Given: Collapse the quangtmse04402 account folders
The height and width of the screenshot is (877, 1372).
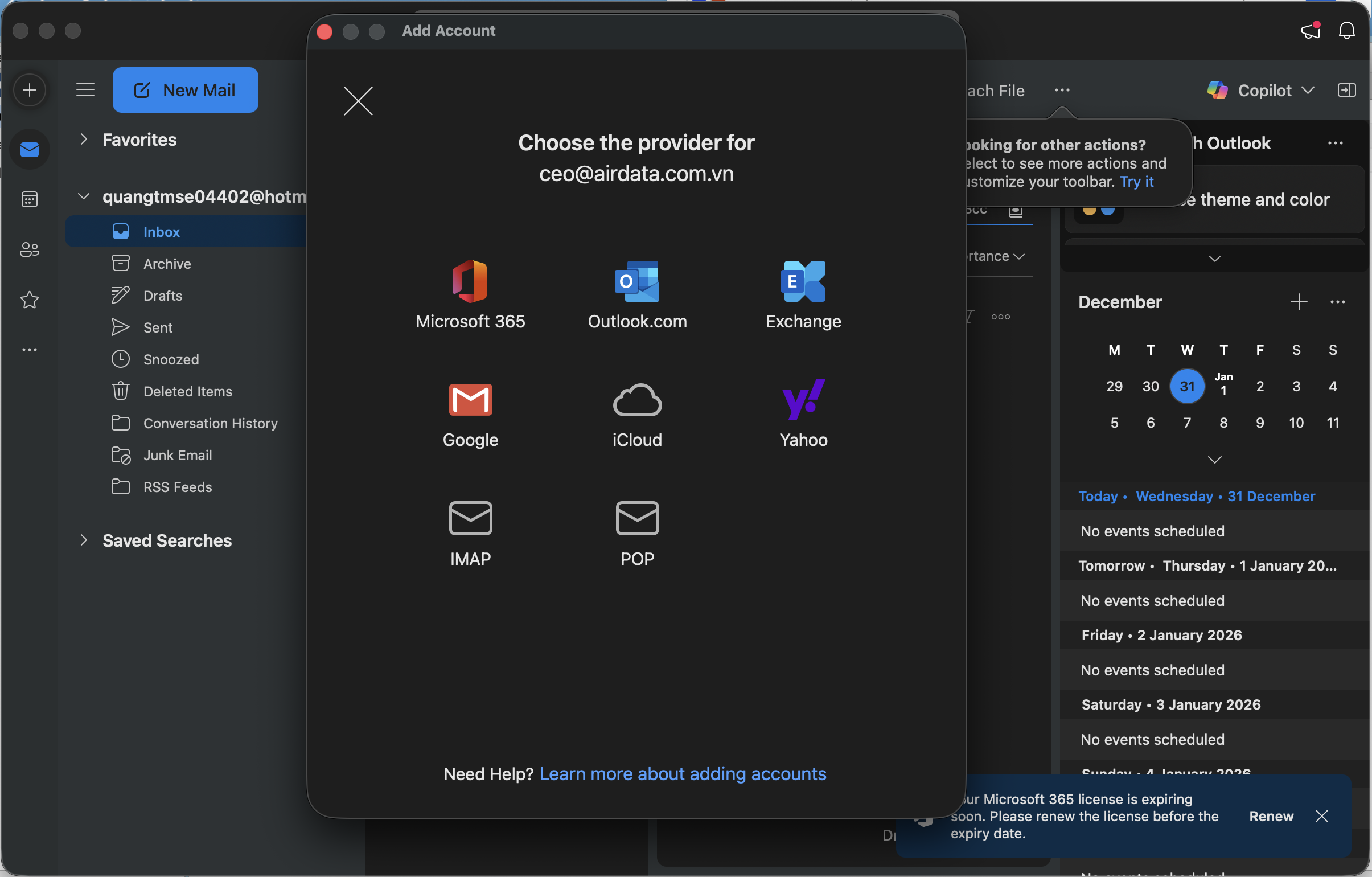Looking at the screenshot, I should 84,196.
